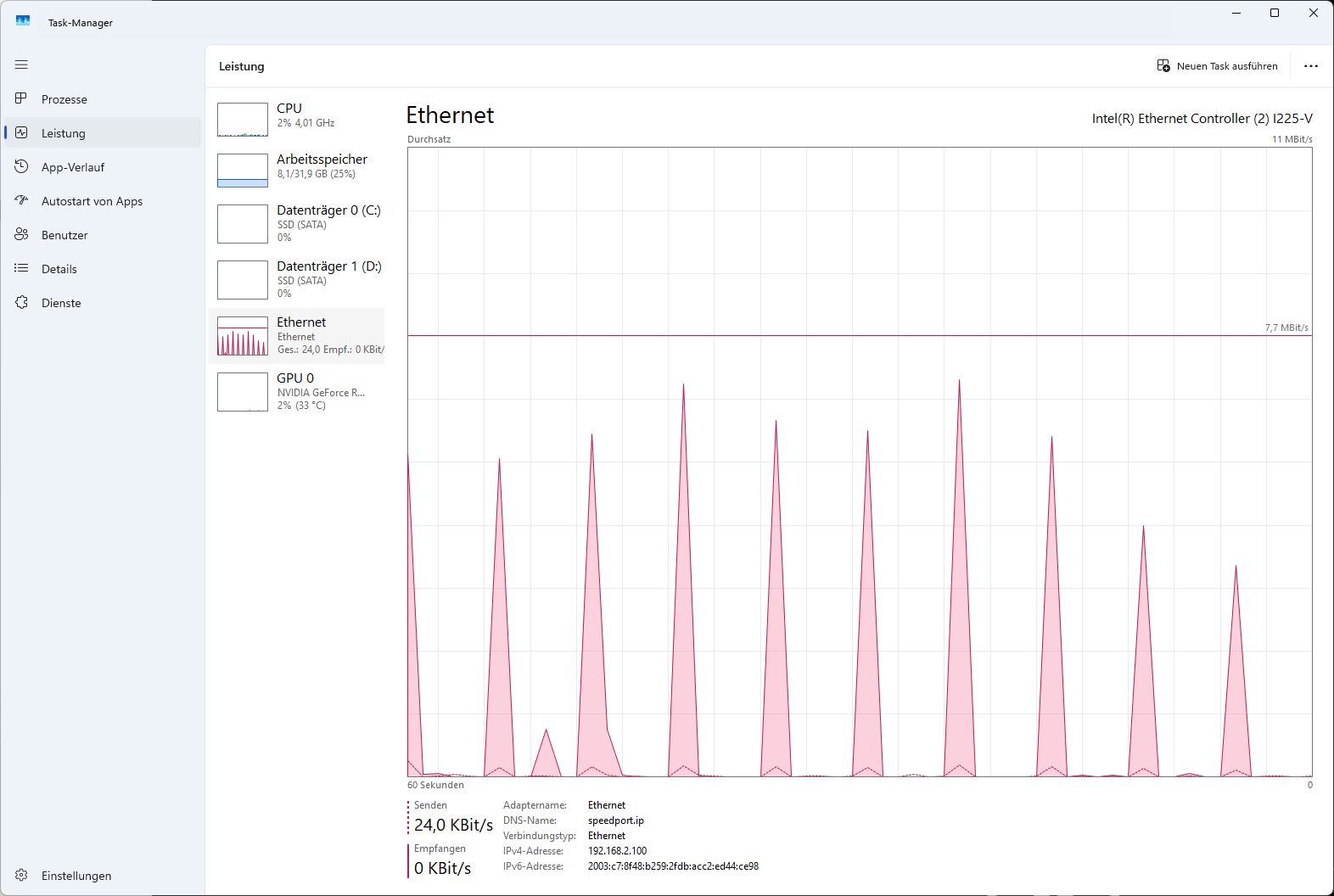
Task: Select the CPU mini graph thumbnail
Action: point(243,120)
